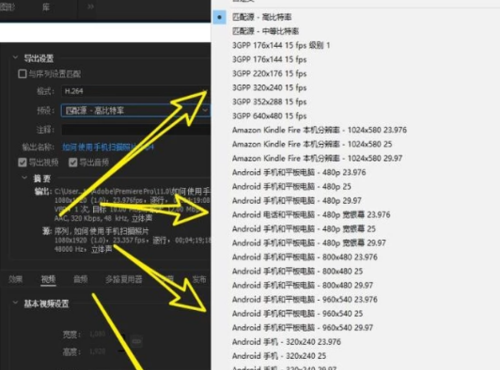This screenshot has height=370, width=500.
Task: Open the 格式 H.264 format dropdown
Action: (136, 91)
